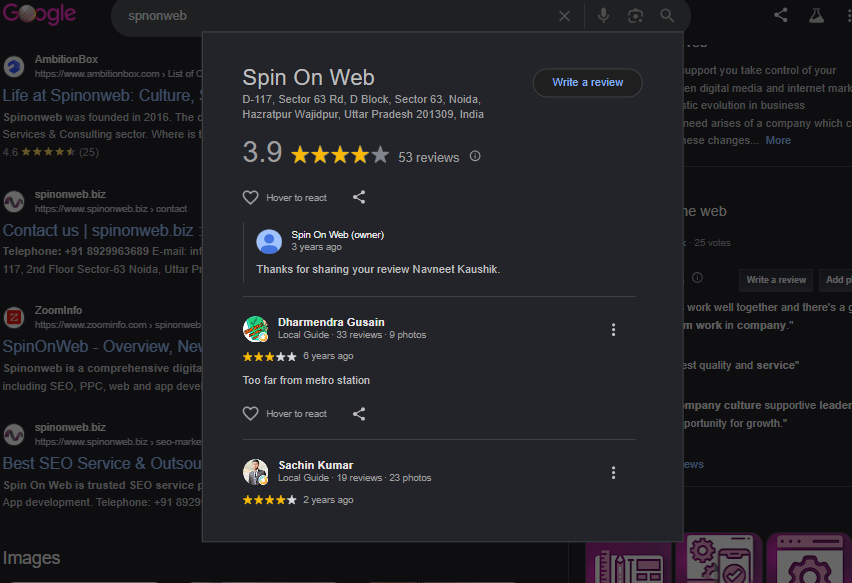Viewport: 852px width, 583px height.
Task: Share Dharmendra Gusain's review
Action: (359, 414)
